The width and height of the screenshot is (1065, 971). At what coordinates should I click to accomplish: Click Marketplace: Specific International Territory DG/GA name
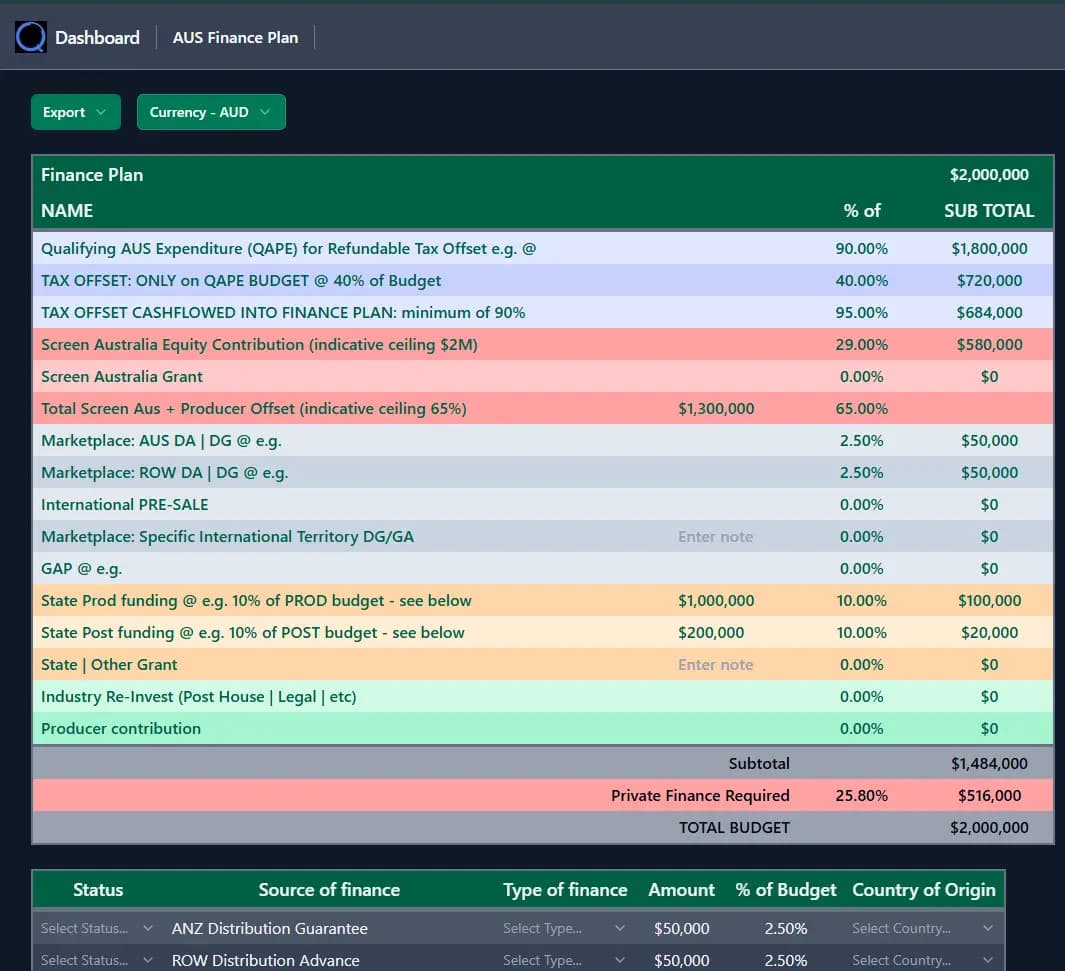coord(228,536)
